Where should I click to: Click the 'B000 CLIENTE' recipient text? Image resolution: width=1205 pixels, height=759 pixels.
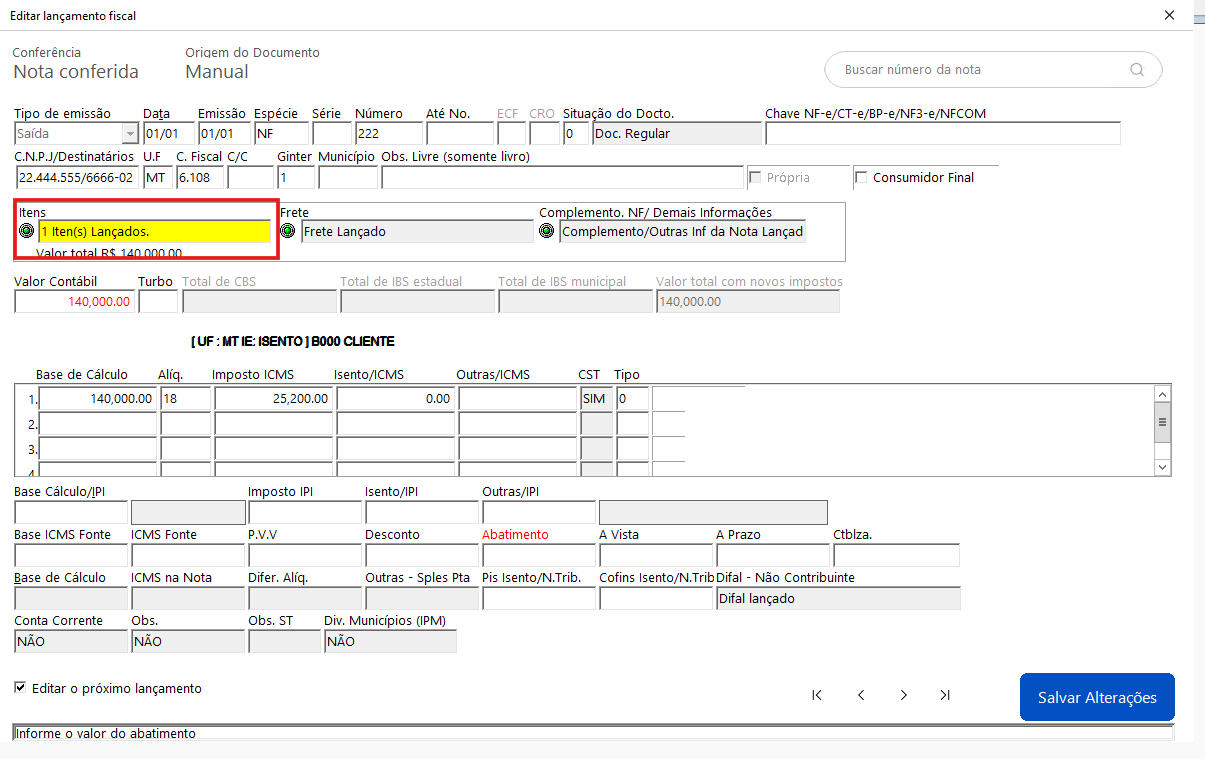353,342
